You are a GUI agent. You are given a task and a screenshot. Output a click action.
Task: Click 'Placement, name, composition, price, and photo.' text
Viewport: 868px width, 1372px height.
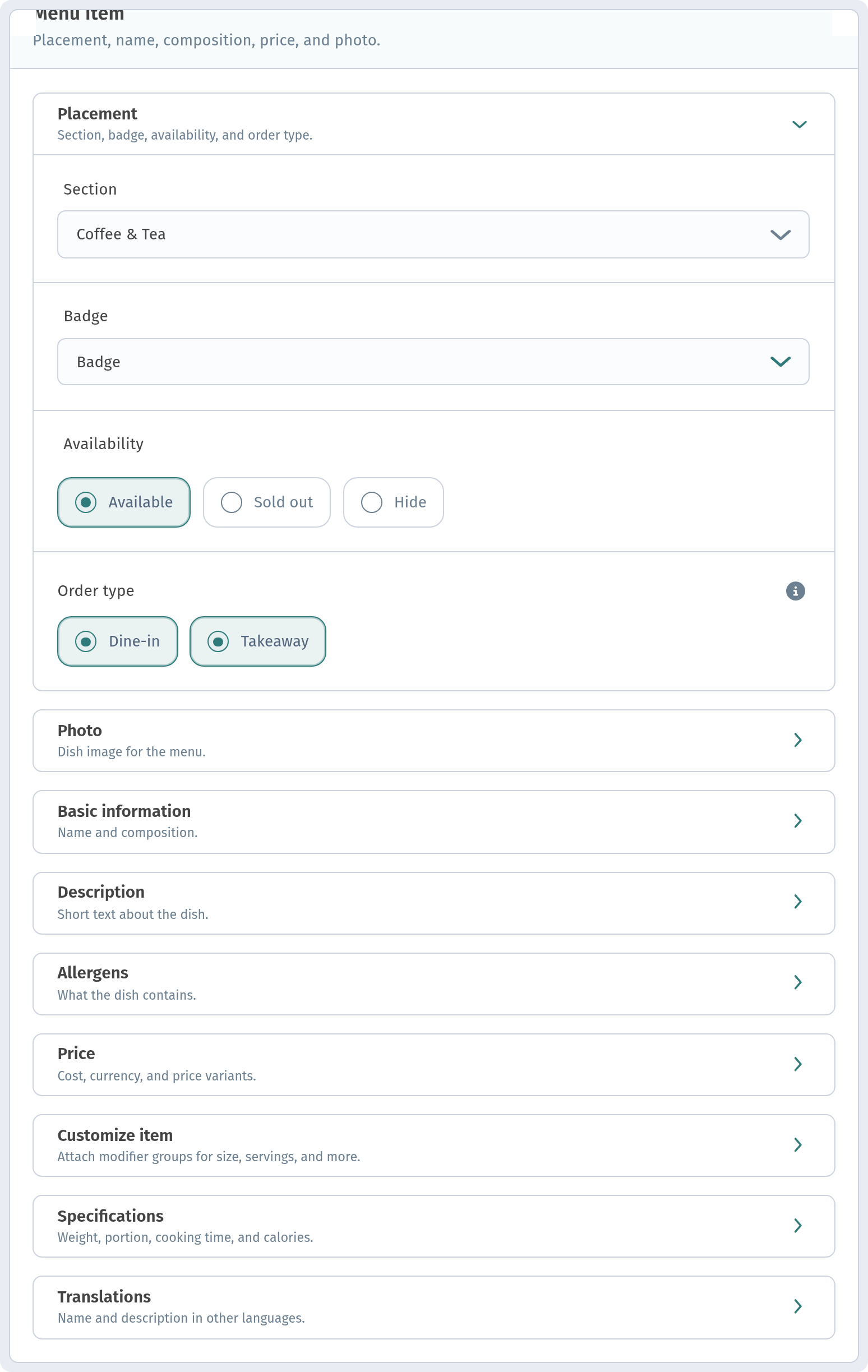coord(206,40)
